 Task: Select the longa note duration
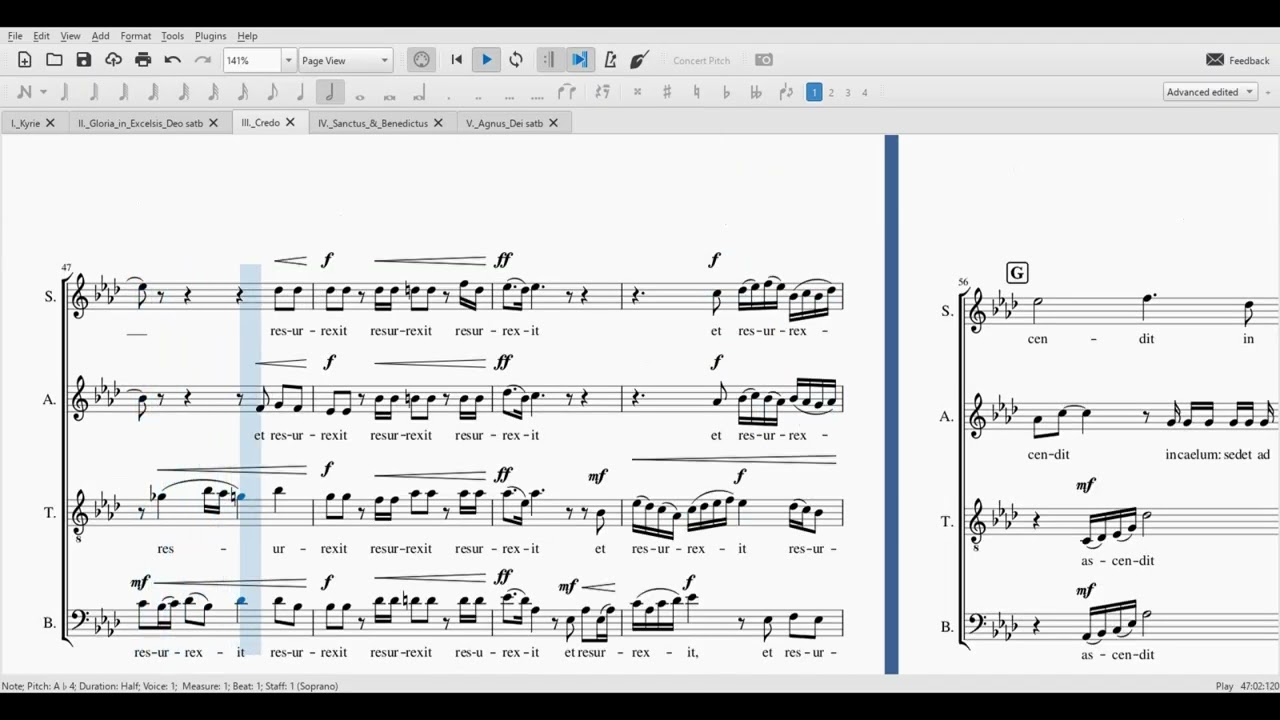419,92
